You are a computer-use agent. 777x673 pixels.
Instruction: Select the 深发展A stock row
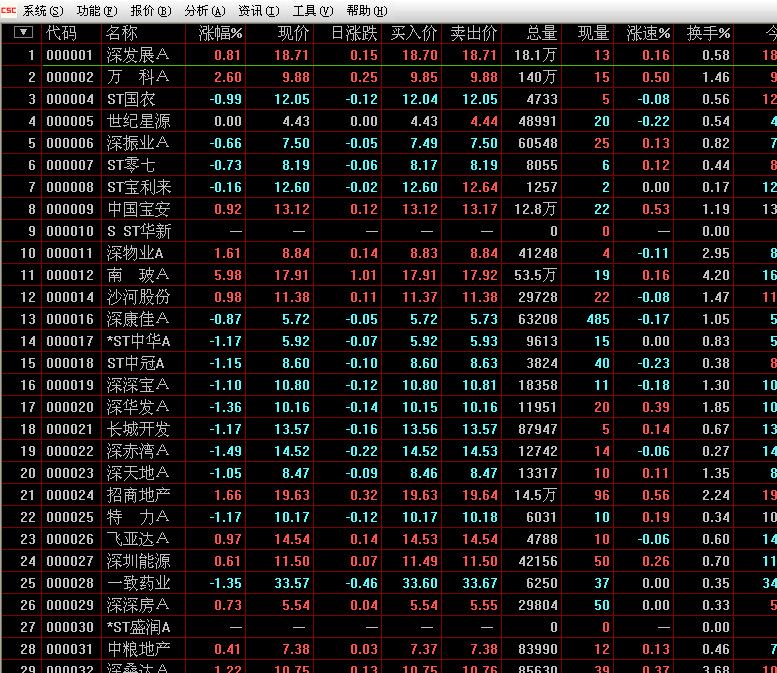pos(138,55)
